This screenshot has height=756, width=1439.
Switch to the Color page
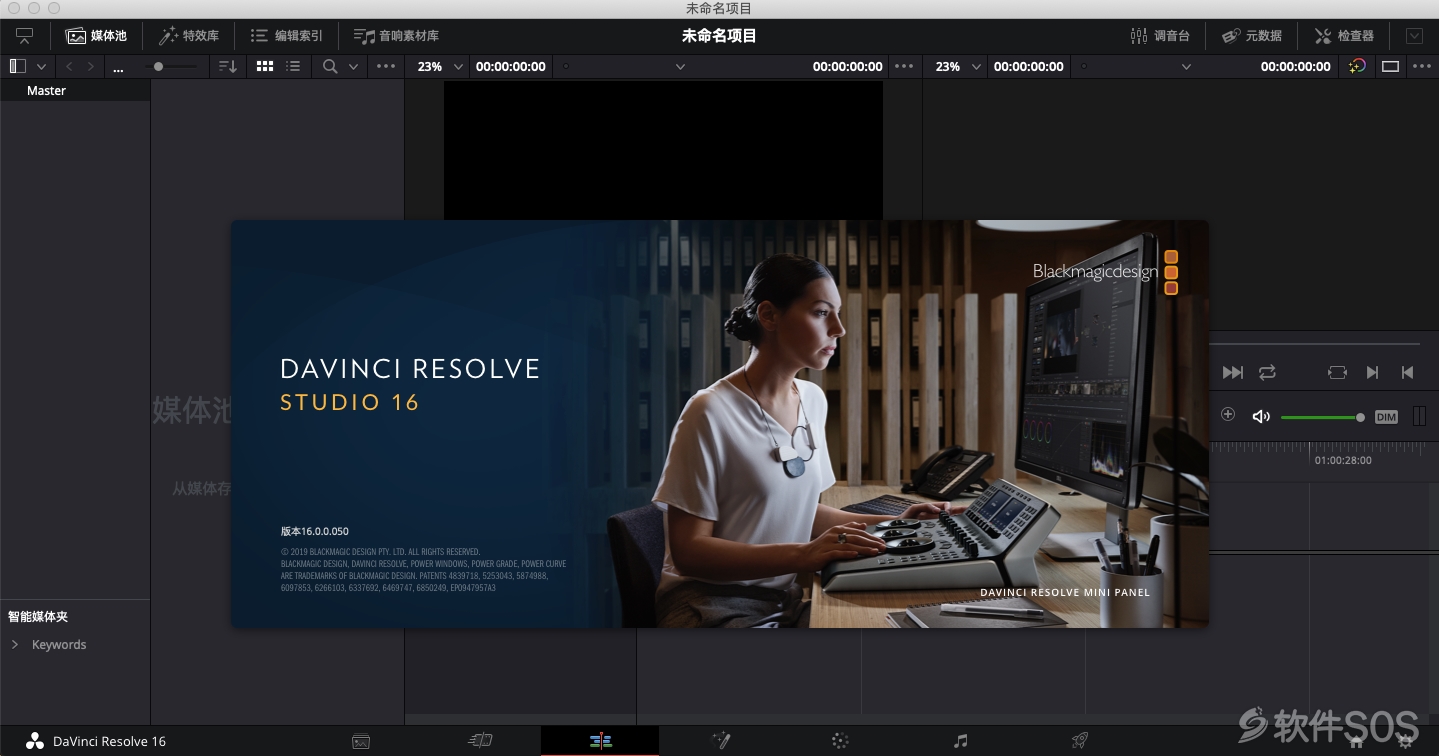click(x=840, y=741)
